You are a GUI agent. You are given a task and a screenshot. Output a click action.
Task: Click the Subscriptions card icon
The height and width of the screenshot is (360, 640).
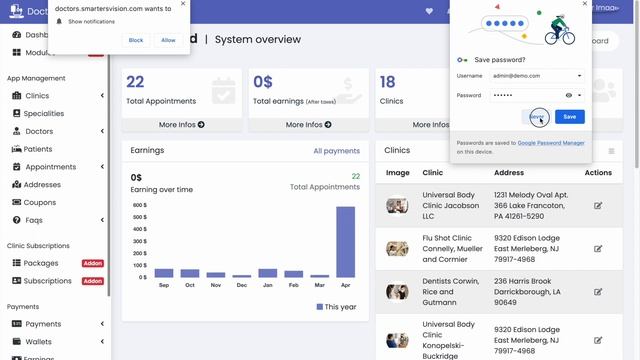click(16, 281)
